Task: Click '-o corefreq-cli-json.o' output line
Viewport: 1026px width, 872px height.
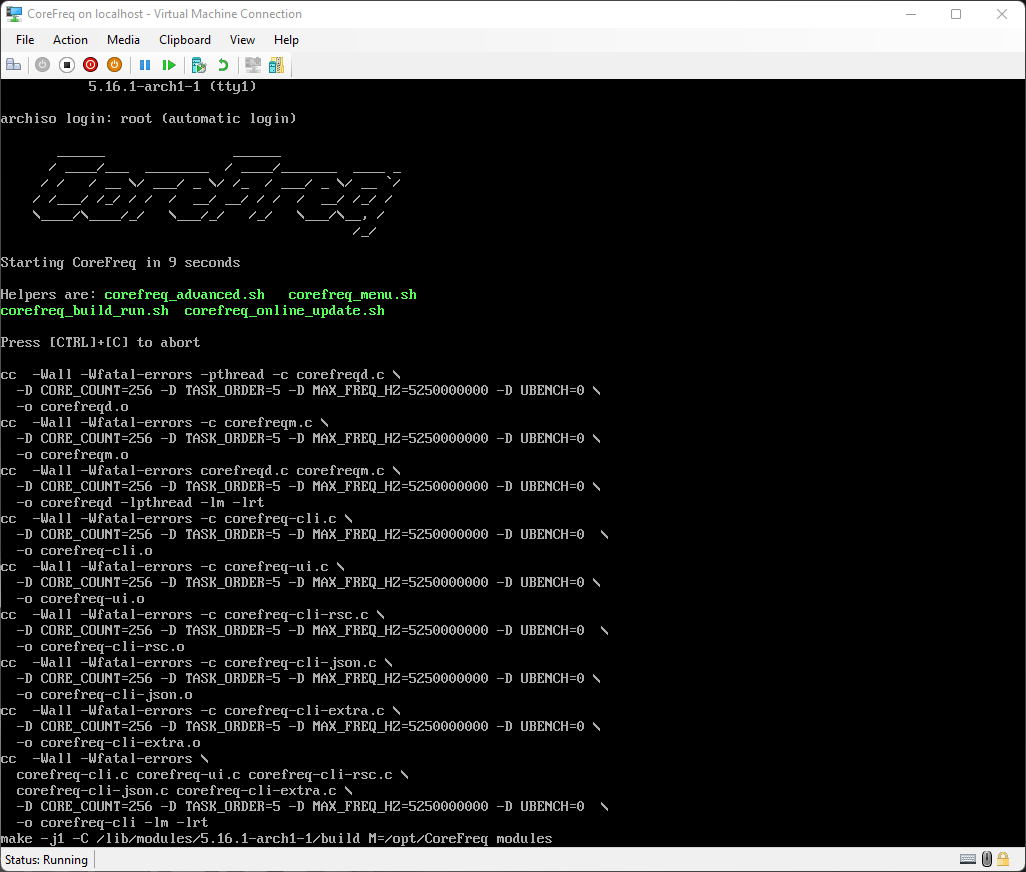Action: [x=104, y=695]
